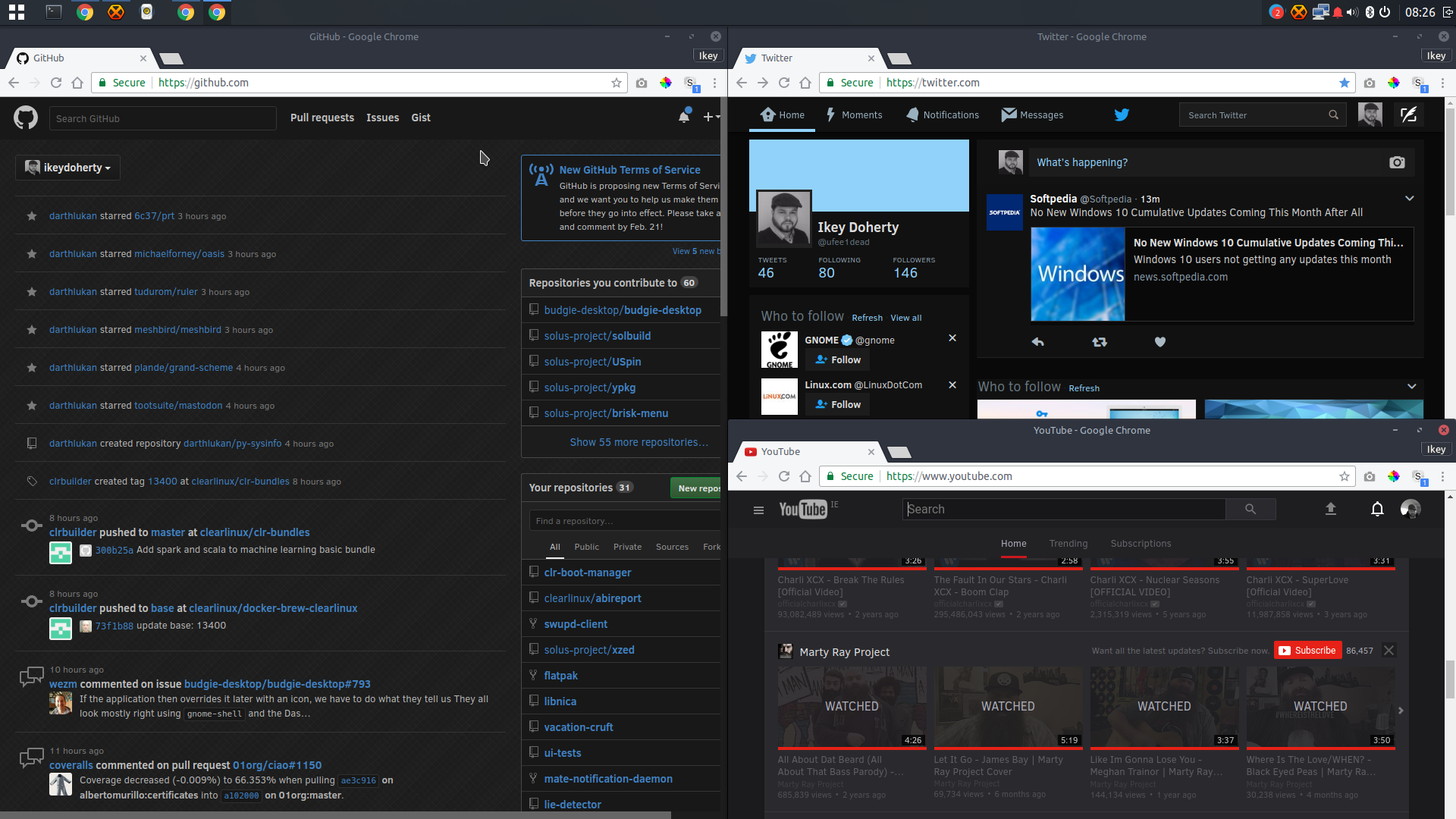Viewport: 1456px width, 819px height.
Task: Click New repository button
Action: 696,488
